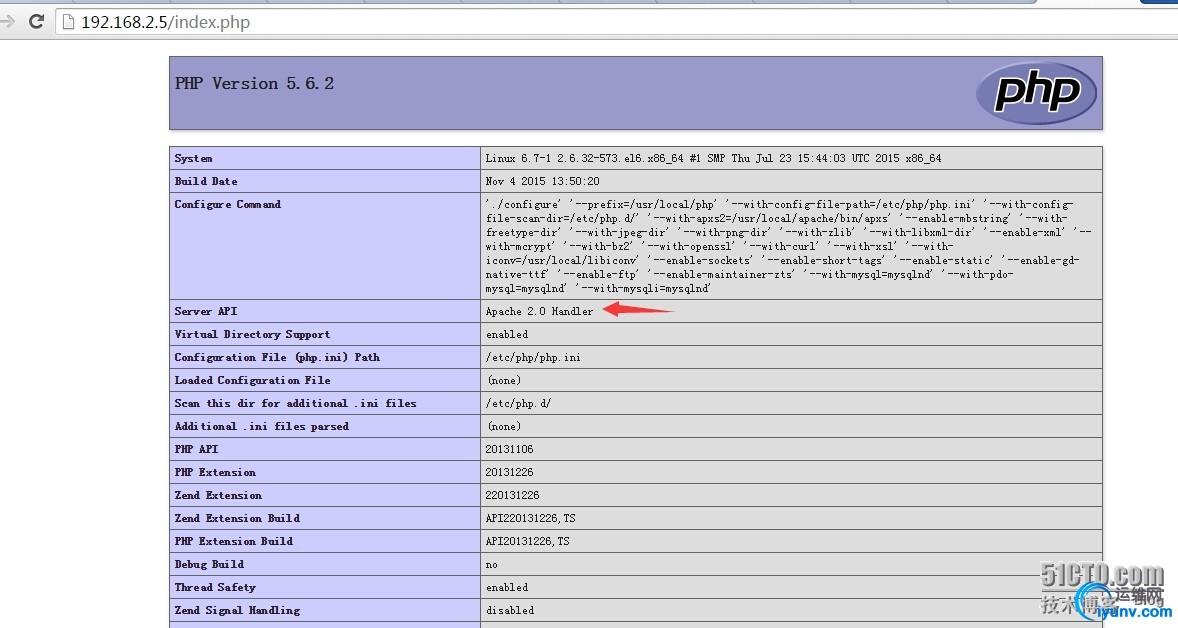Click the '220131226' value
Viewport: 1178px width, 628px height.
coord(512,495)
